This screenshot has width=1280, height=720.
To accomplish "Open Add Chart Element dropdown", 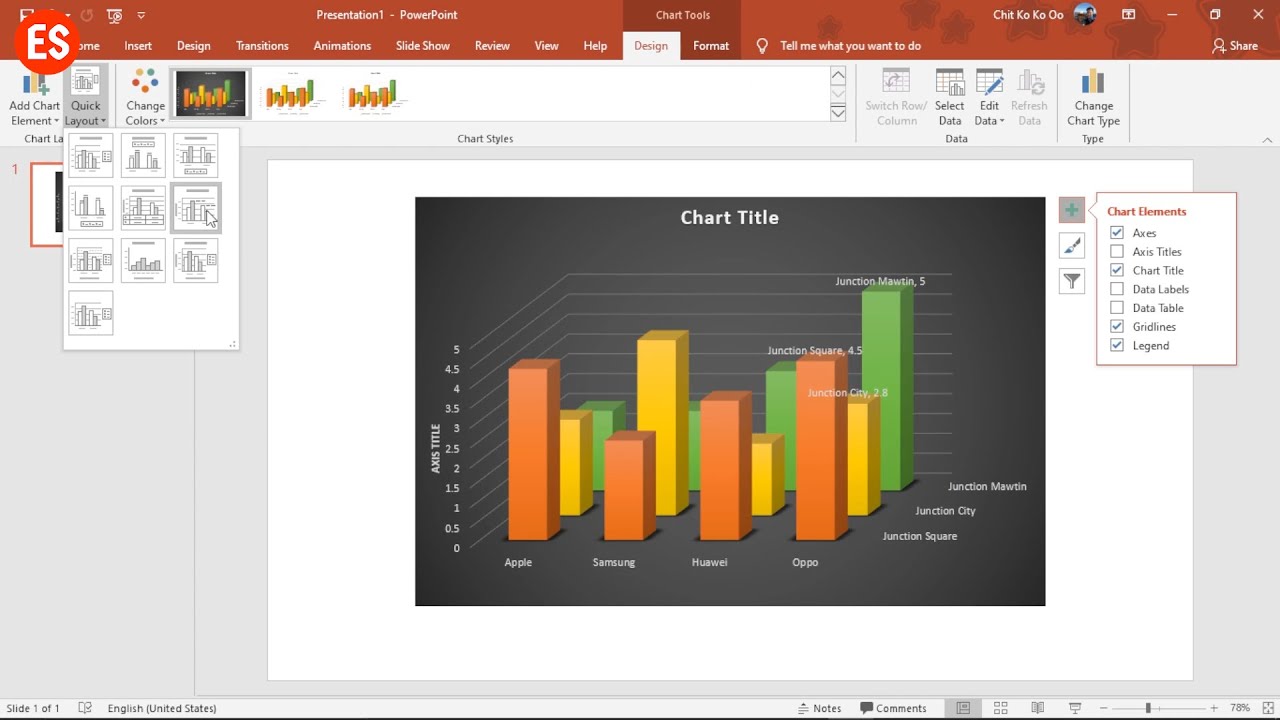I will click(x=34, y=98).
